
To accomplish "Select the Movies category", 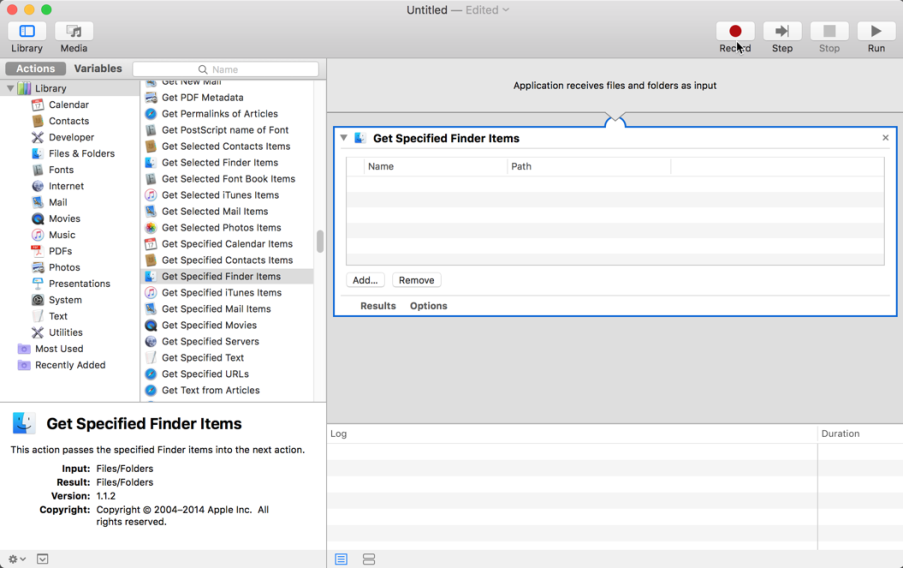I will (x=64, y=218).
